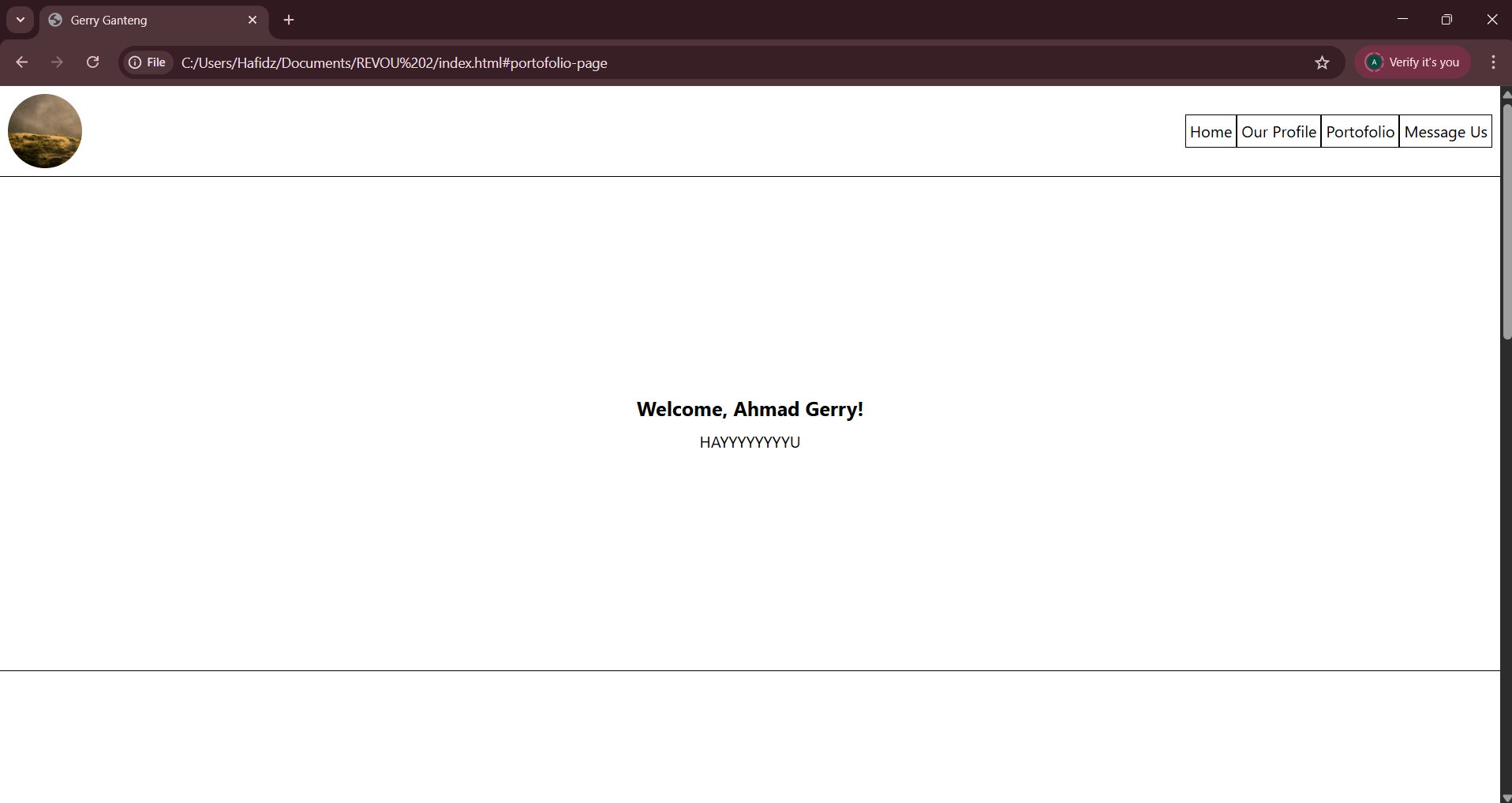Open the tab search dropdown chevron
Viewport: 1512px width, 803px height.
[21, 20]
